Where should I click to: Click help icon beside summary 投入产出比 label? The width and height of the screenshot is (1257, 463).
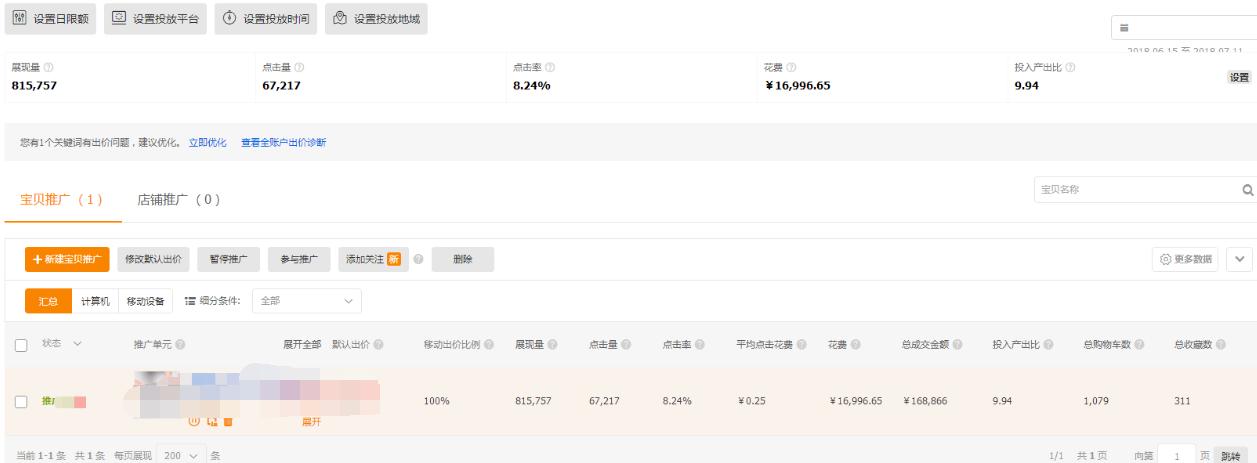[x=1071, y=67]
